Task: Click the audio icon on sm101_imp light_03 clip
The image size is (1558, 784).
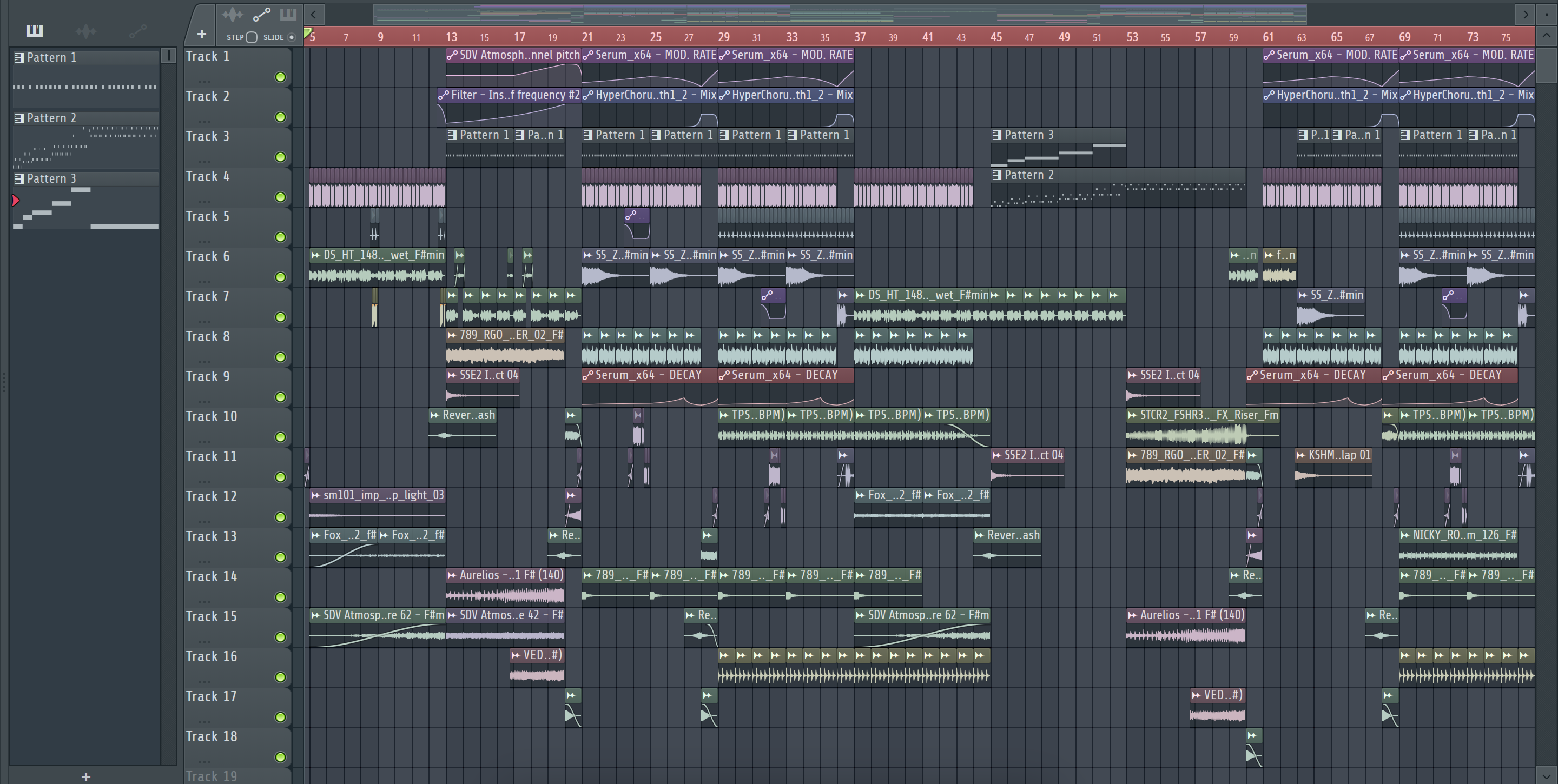Action: coord(315,495)
